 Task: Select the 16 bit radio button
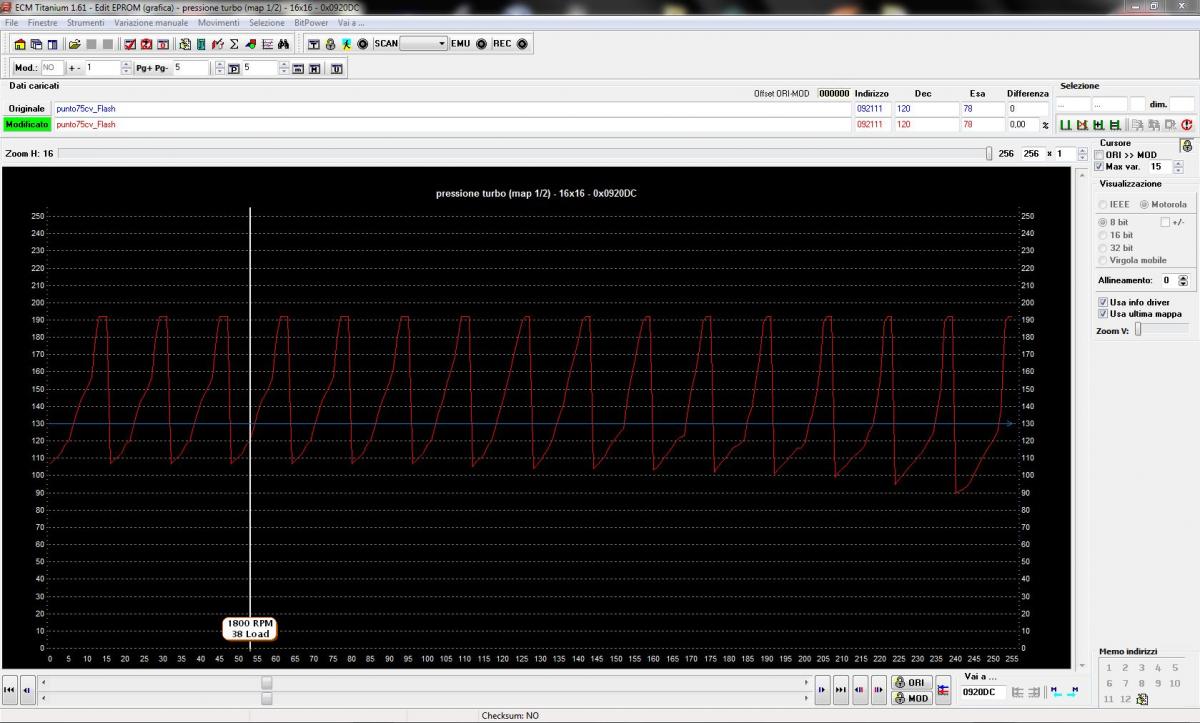(x=1103, y=235)
